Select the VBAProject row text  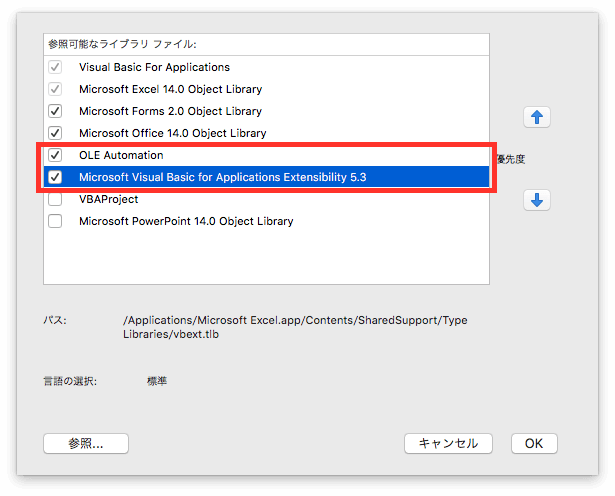point(109,199)
